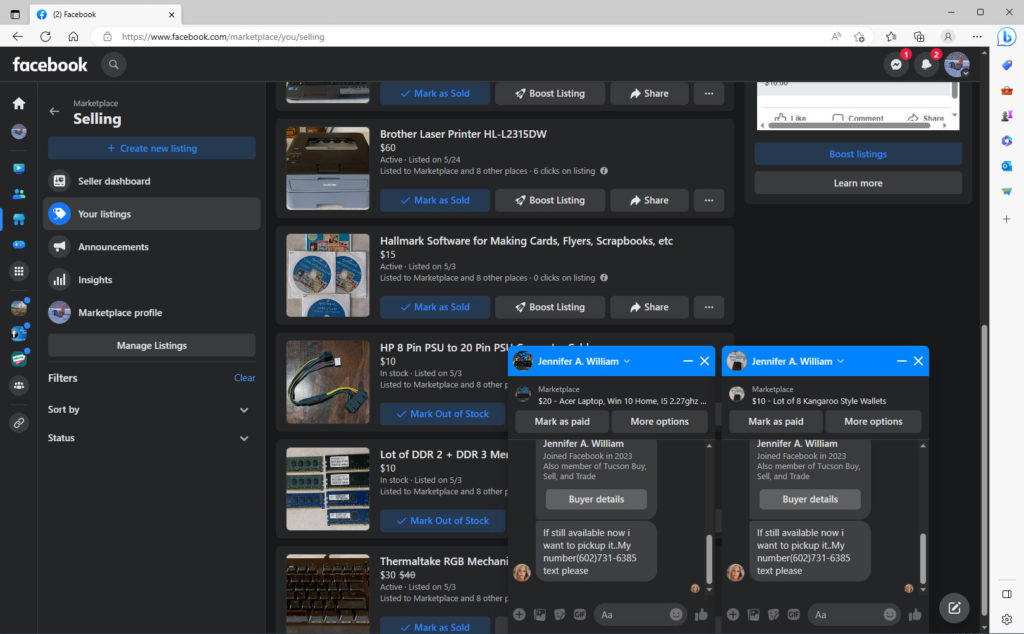Screen dimensions: 1024x634
Task: Click the Facebook search magnifier icon
Action: (114, 65)
